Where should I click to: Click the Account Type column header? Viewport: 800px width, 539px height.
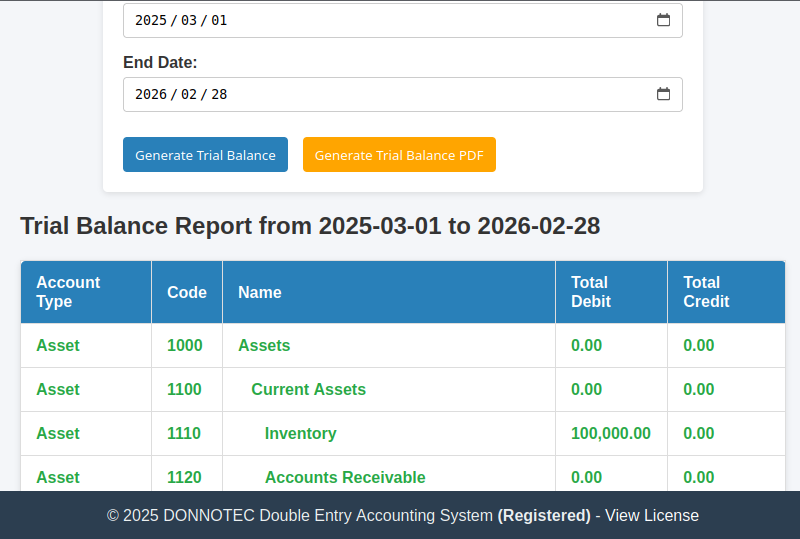(x=86, y=292)
